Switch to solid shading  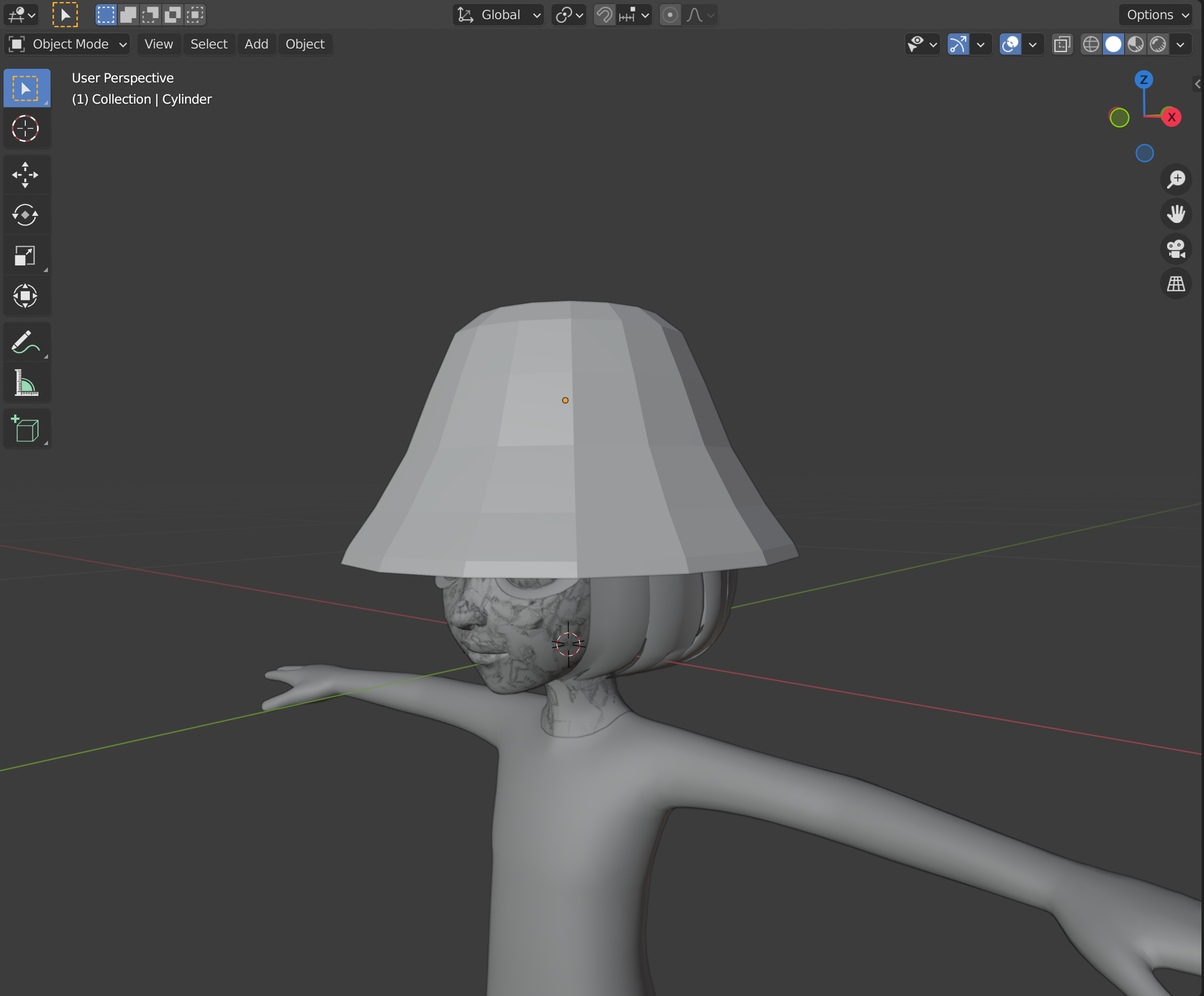click(1114, 44)
